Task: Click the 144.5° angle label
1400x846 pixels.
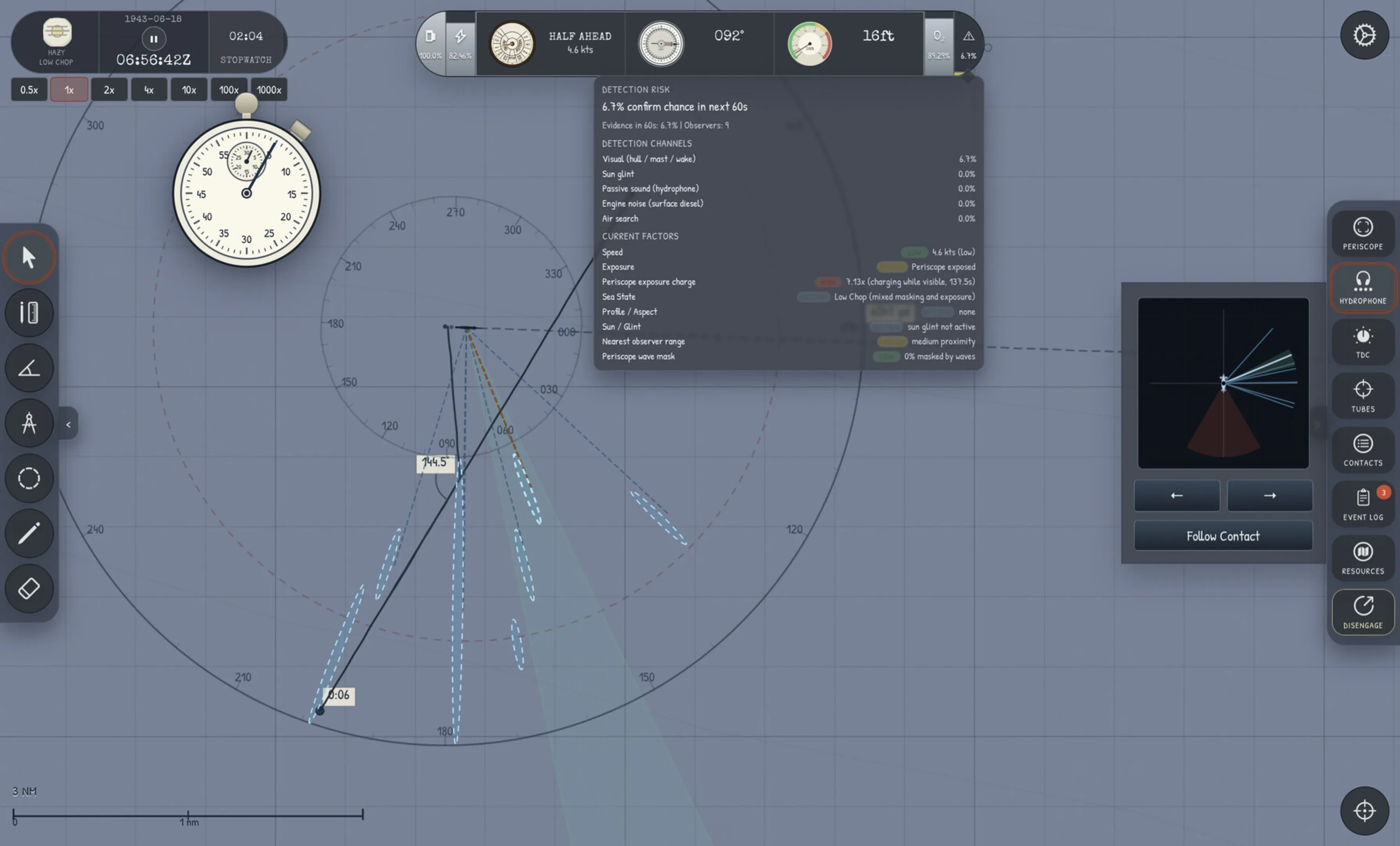Action: pos(435,463)
